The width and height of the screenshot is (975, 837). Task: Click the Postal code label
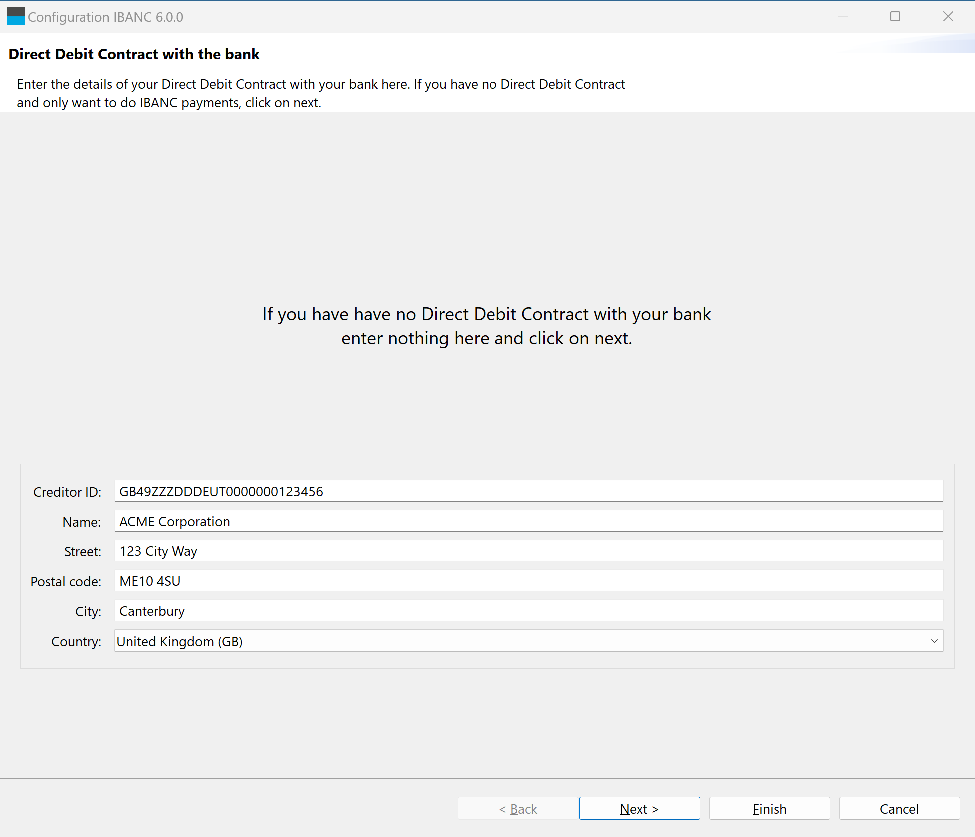[x=65, y=581]
